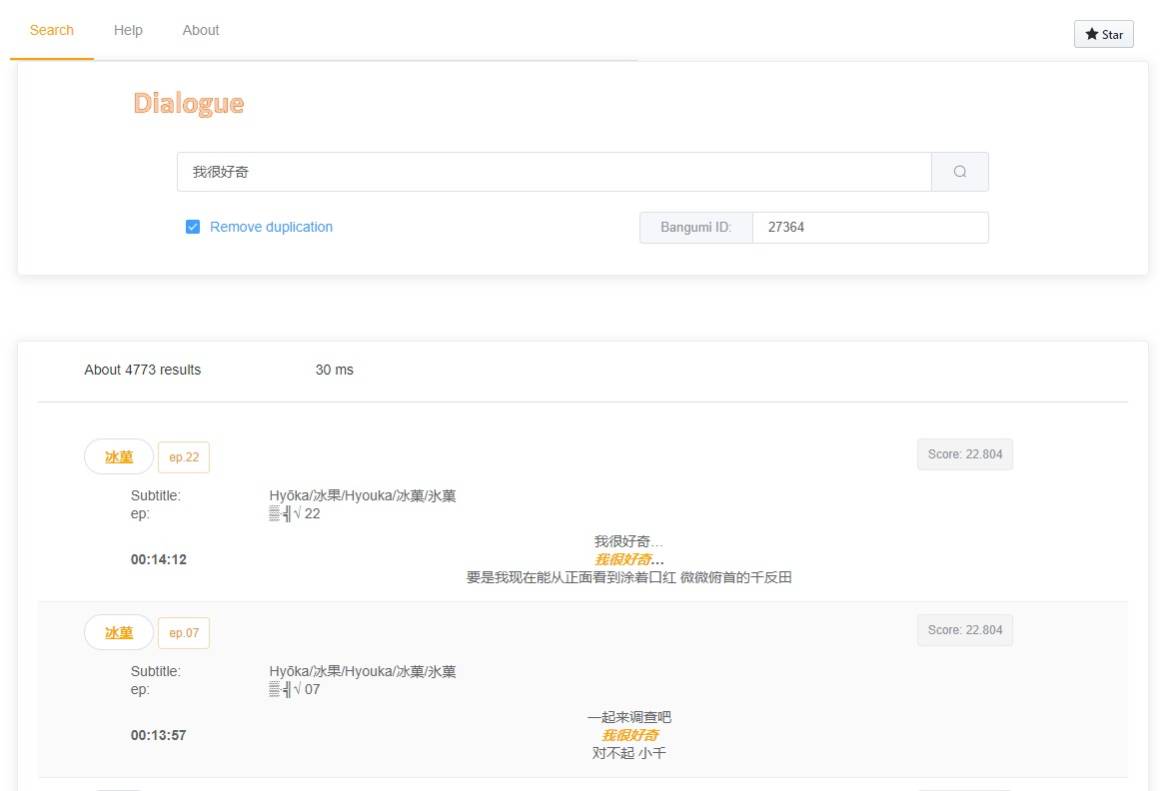Switch to the About tab
1160x791 pixels.
pos(200,30)
